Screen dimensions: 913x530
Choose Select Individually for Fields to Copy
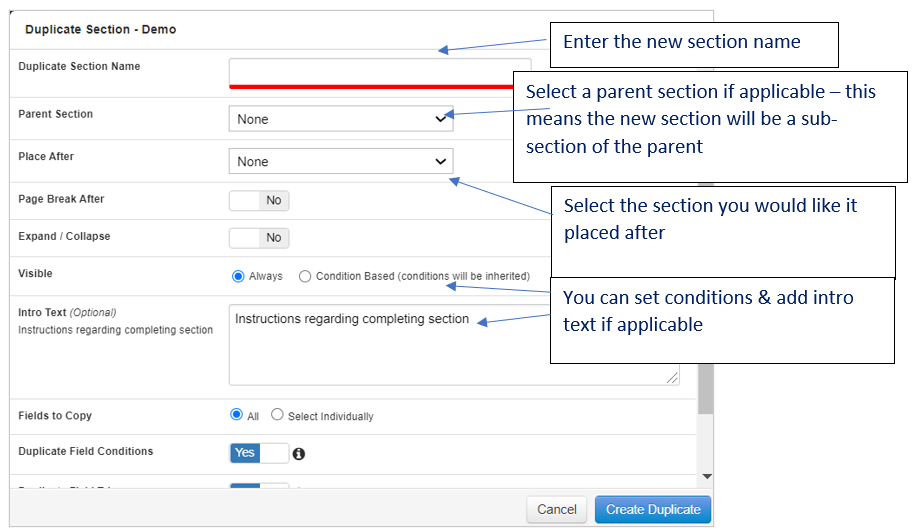tap(277, 415)
